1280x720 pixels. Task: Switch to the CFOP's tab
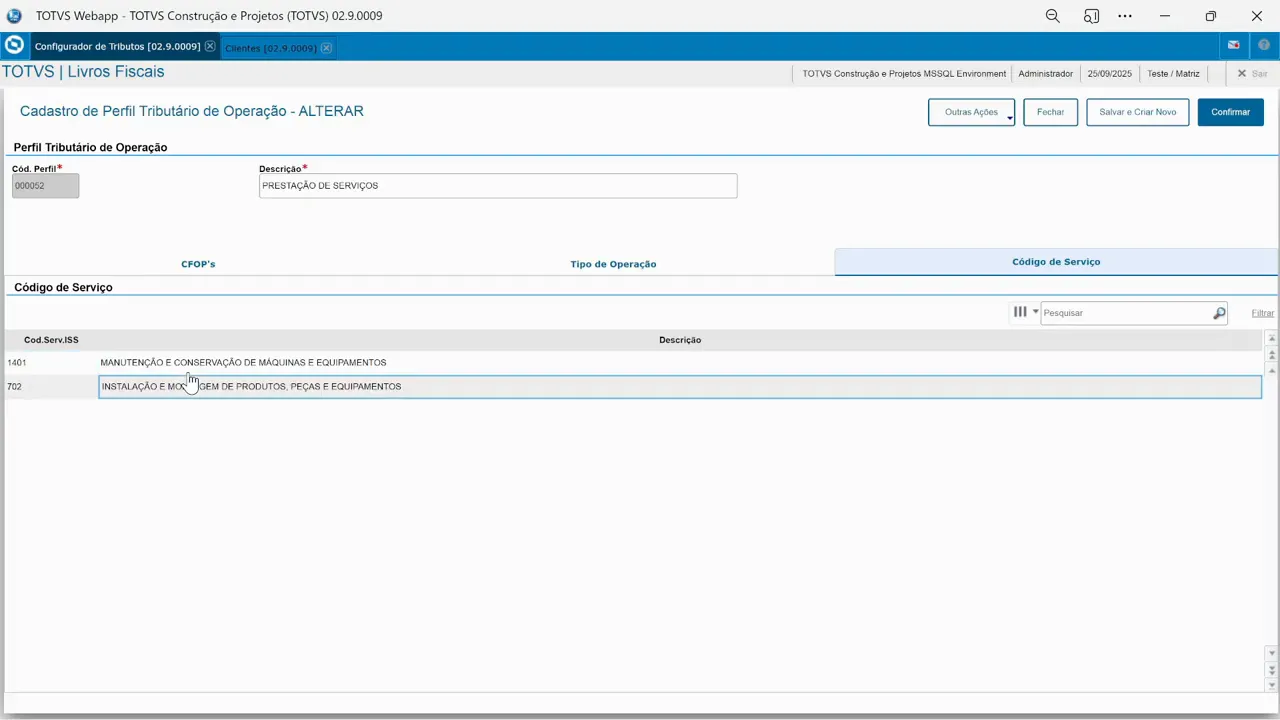point(197,263)
